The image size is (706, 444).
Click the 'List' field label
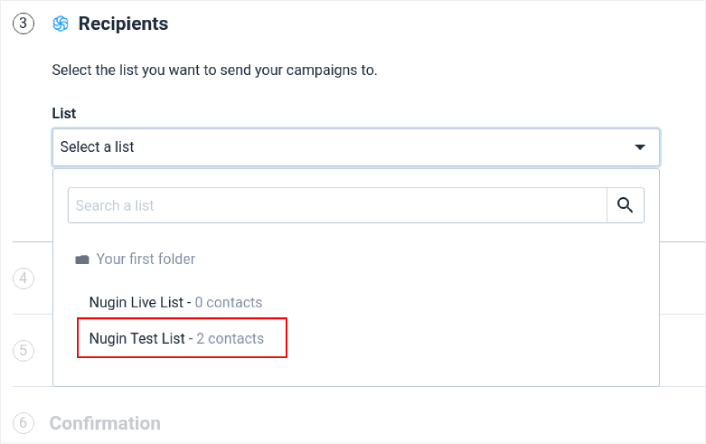[64, 113]
